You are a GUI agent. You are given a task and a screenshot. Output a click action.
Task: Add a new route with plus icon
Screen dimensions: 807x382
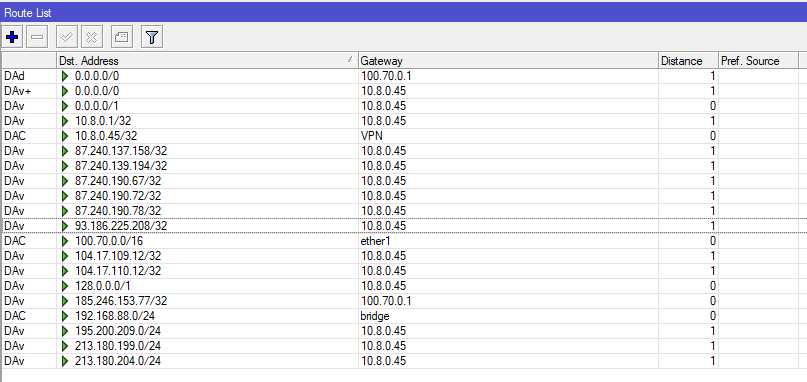(x=12, y=37)
